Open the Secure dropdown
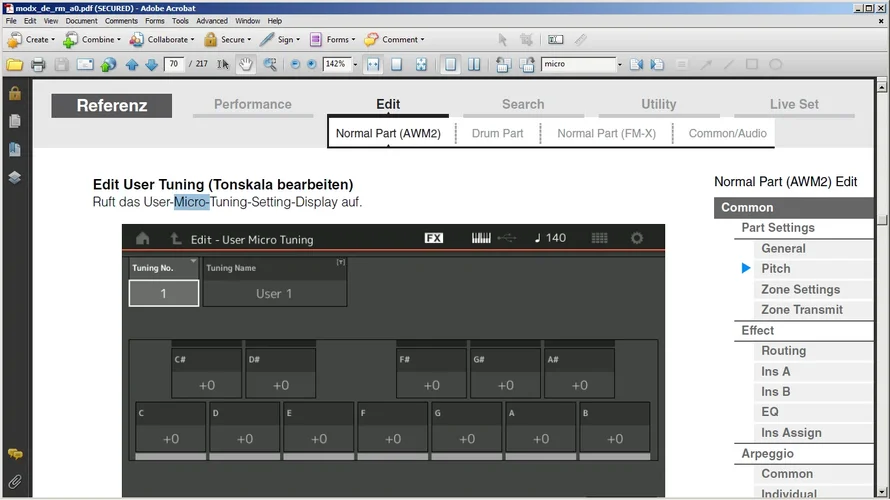The width and height of the screenshot is (890, 500). tap(227, 40)
